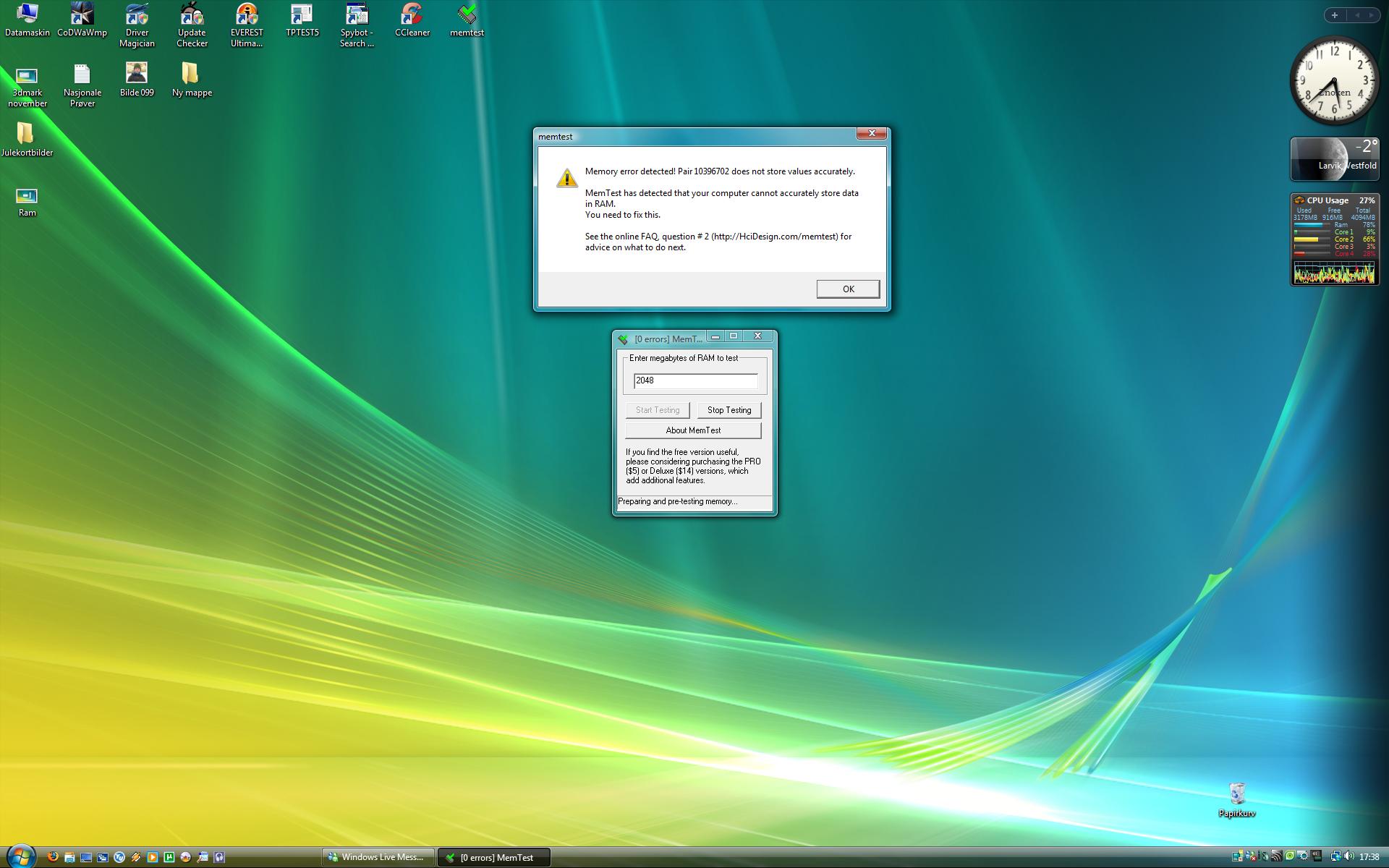
Task: Click OK in the memory error dialog
Action: coord(848,289)
